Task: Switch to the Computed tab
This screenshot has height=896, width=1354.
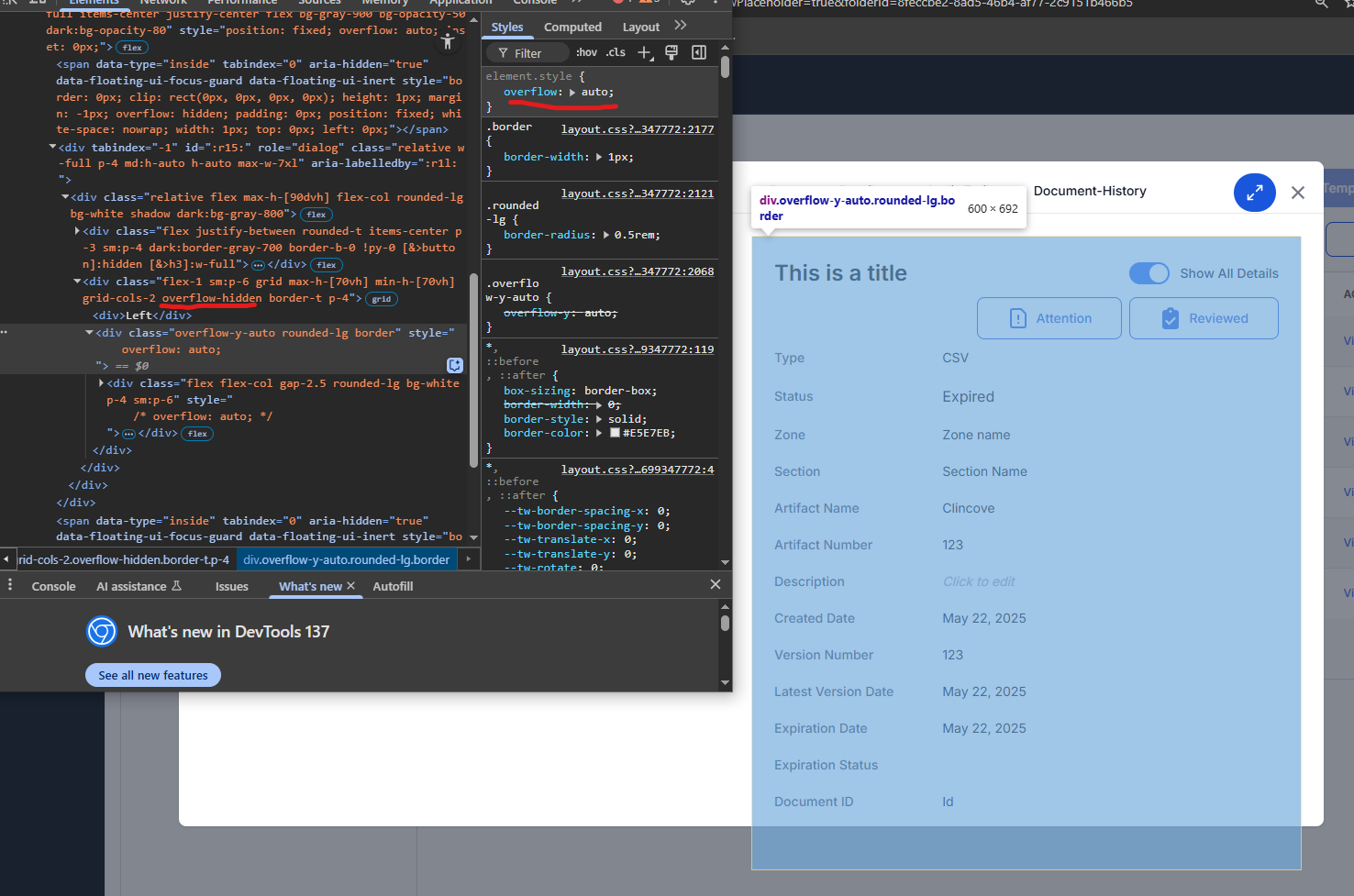Action: point(573,28)
